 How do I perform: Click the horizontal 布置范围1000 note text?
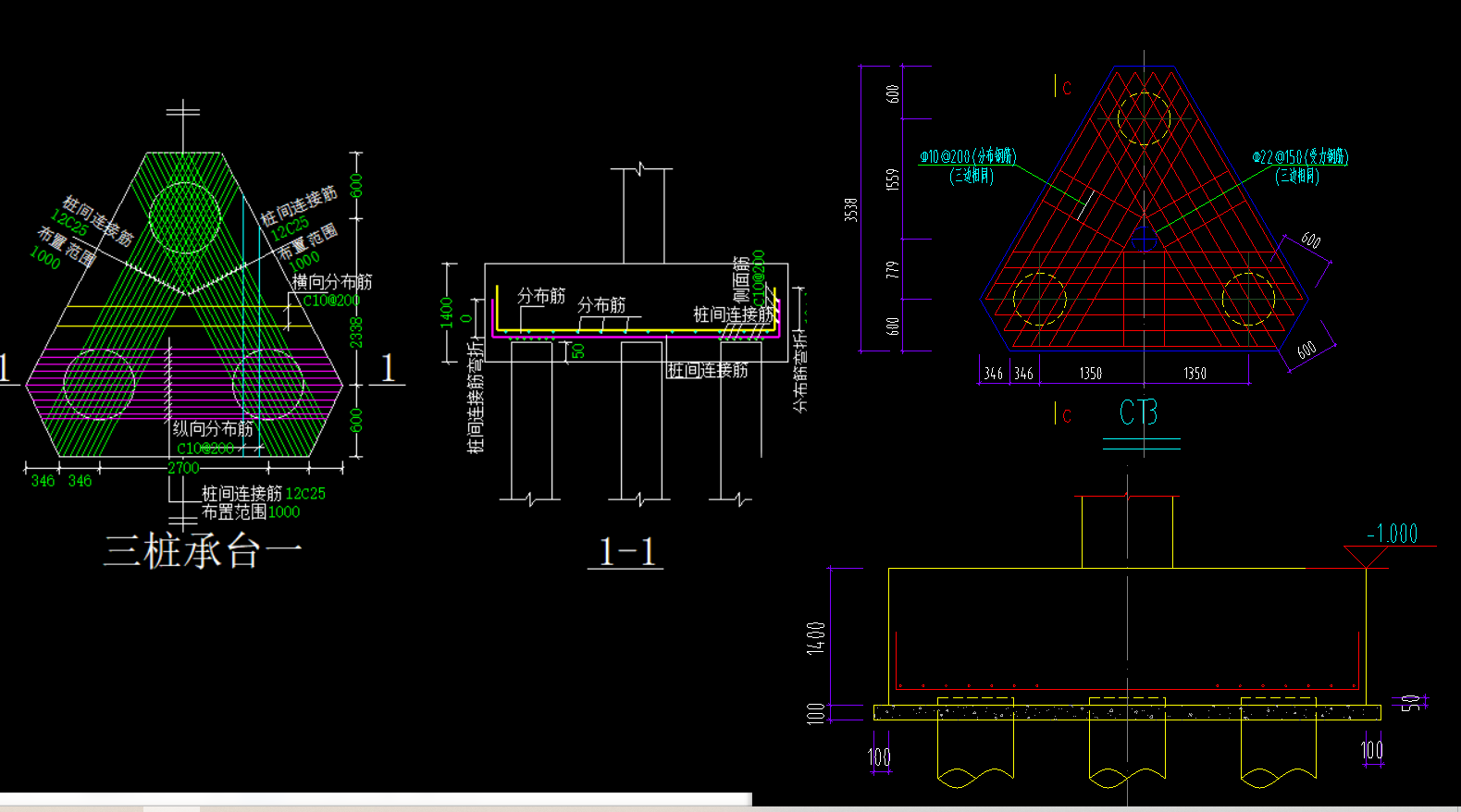(x=251, y=511)
